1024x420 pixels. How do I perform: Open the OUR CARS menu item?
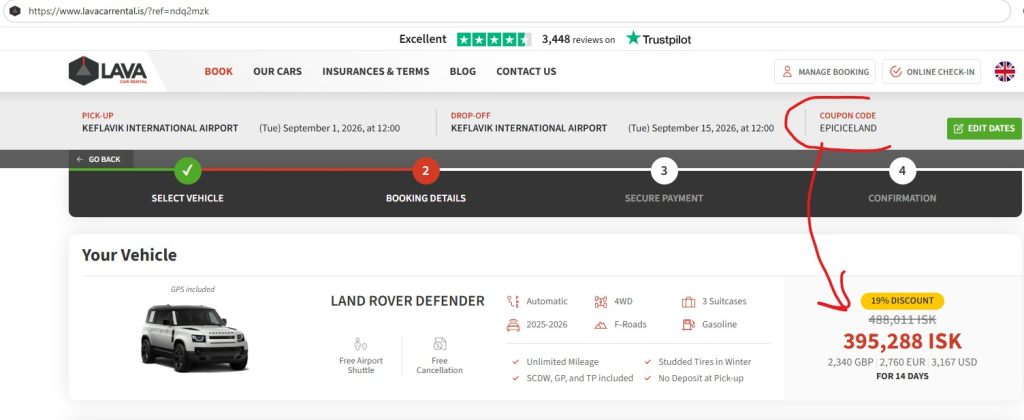(x=278, y=71)
